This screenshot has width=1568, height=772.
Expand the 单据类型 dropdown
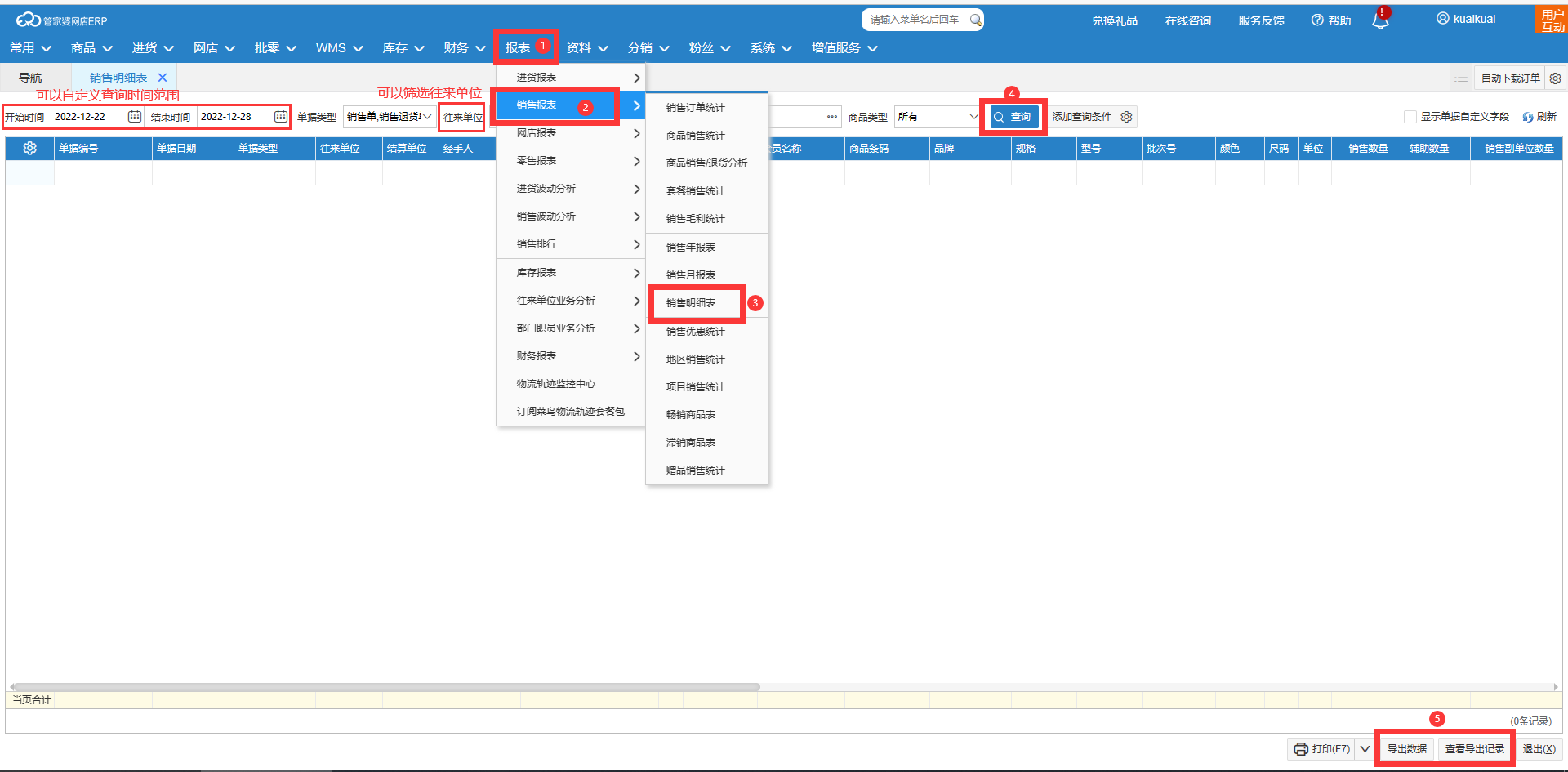click(x=426, y=117)
